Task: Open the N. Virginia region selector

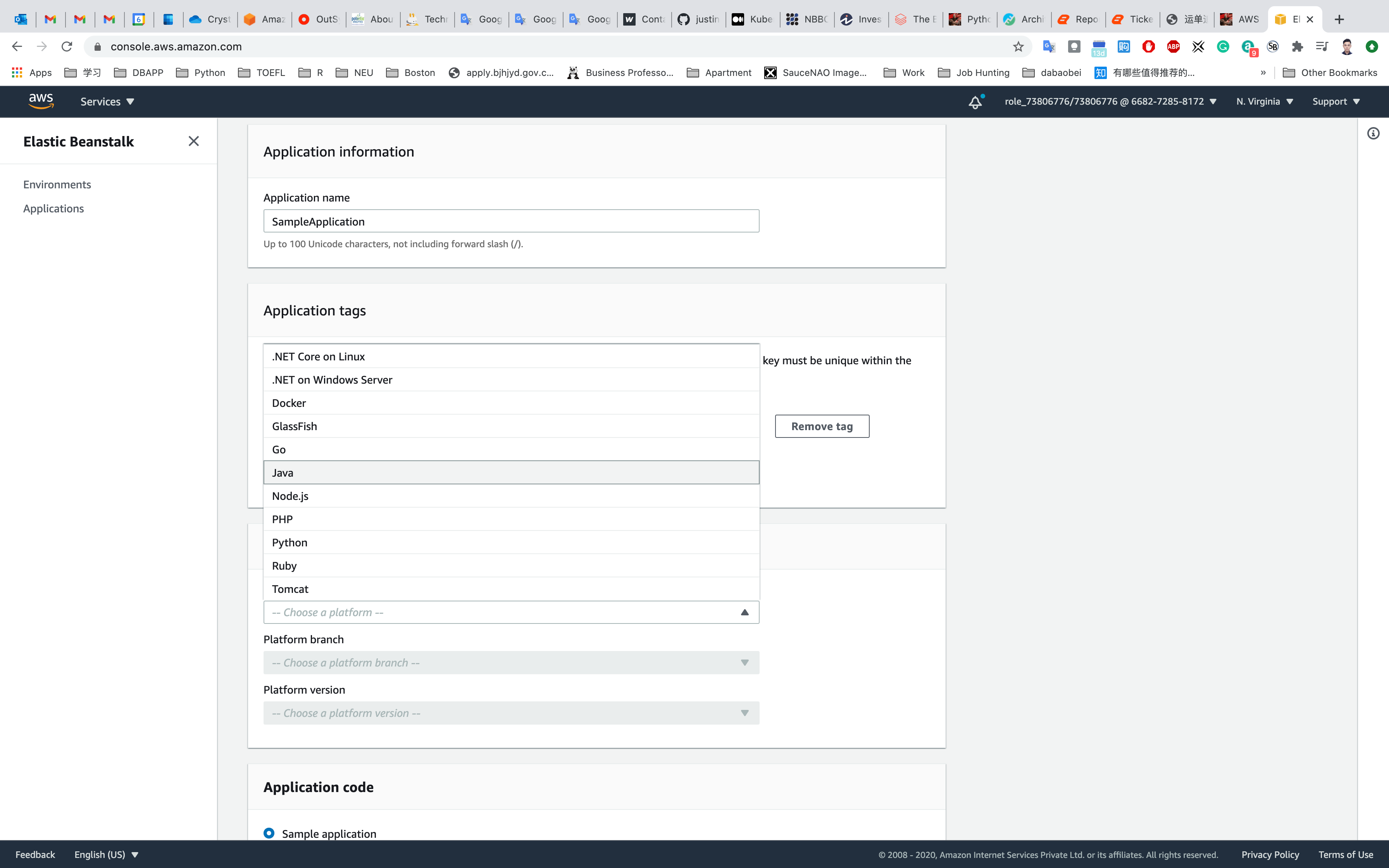Action: click(1265, 102)
